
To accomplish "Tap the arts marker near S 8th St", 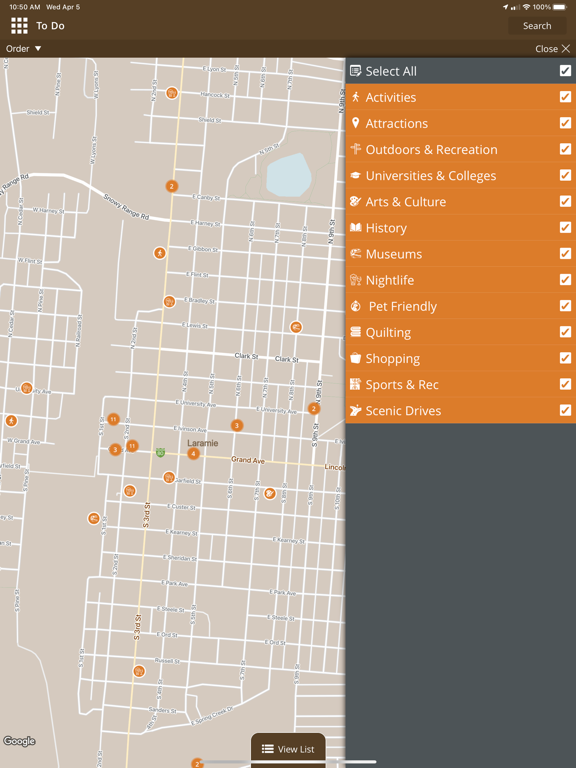I will tap(270, 493).
